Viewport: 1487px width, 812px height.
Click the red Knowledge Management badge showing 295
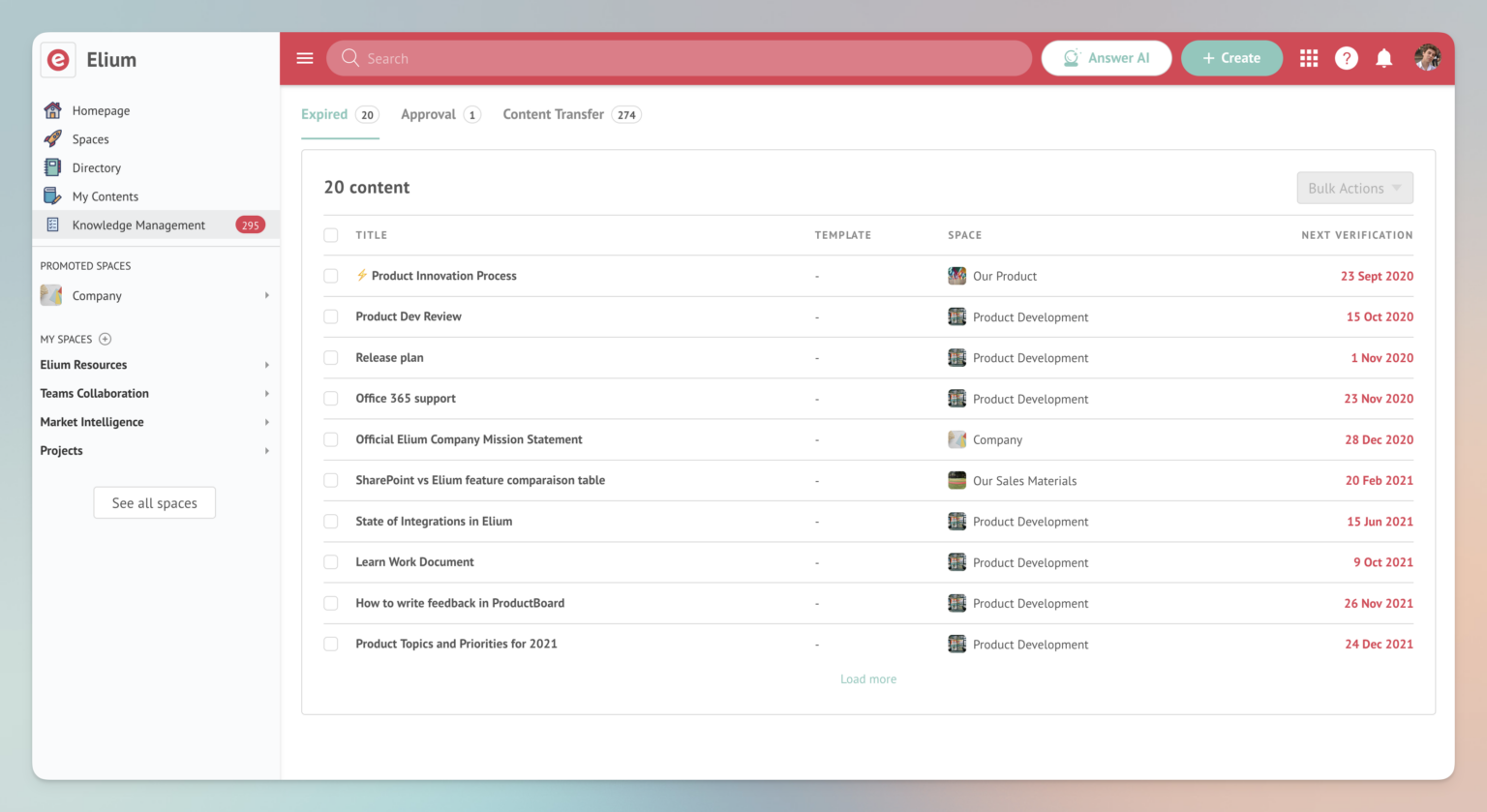point(251,224)
